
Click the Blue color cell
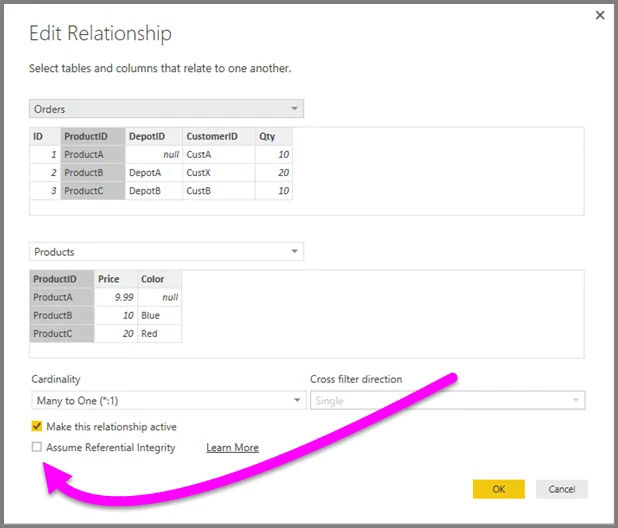[x=160, y=315]
